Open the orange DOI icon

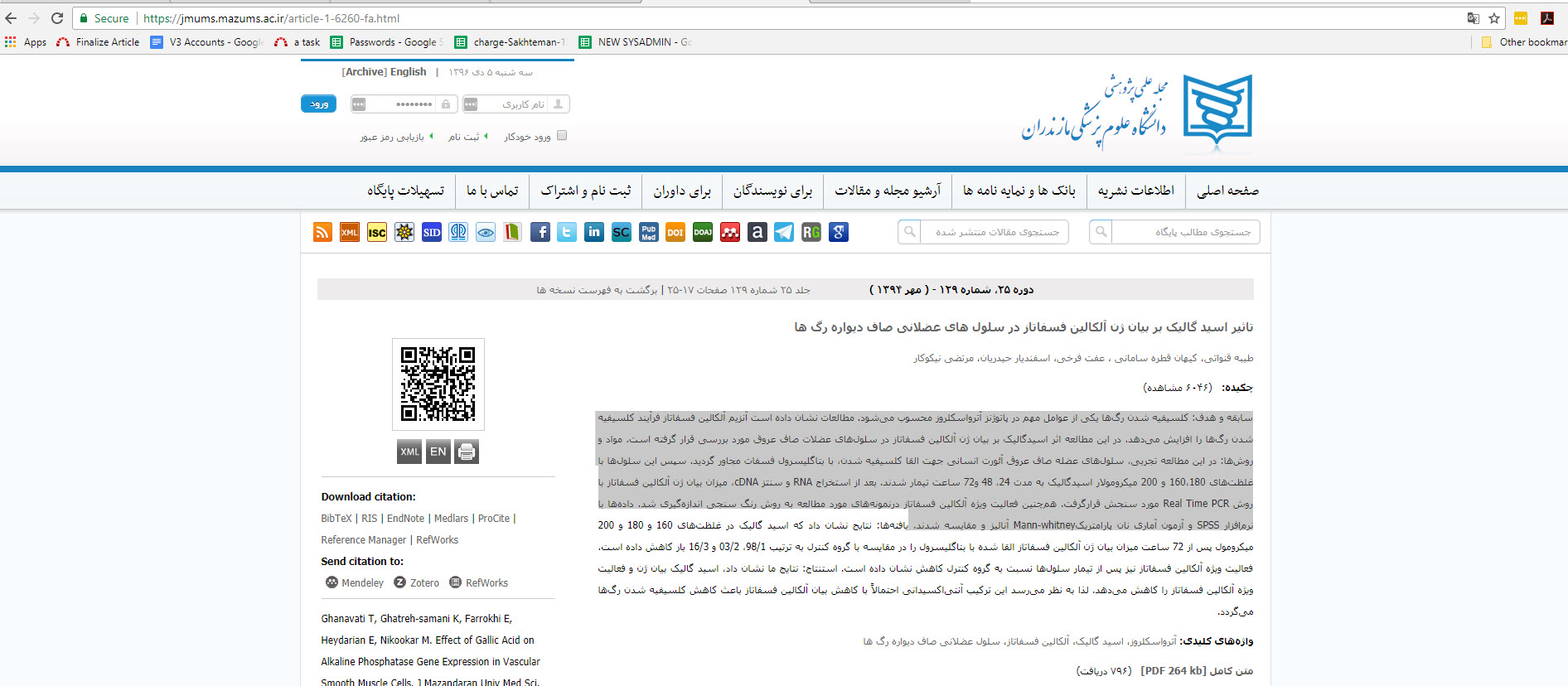click(x=675, y=233)
